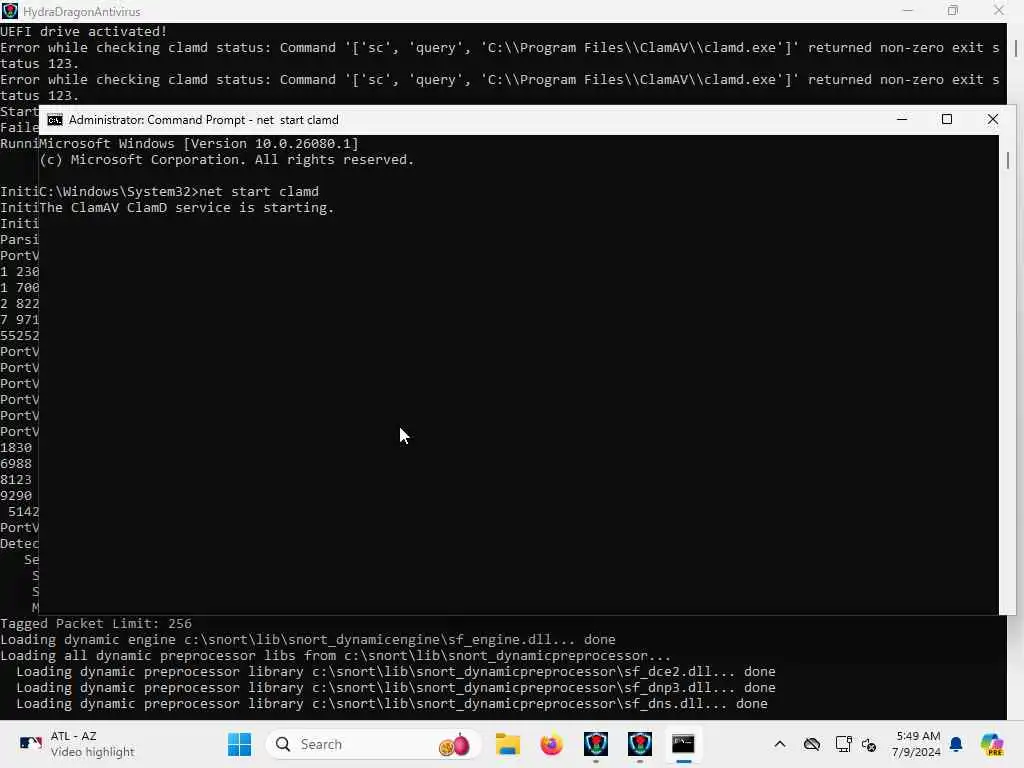Minimize the Command Prompt window
1024x768 pixels.
tap(902, 120)
